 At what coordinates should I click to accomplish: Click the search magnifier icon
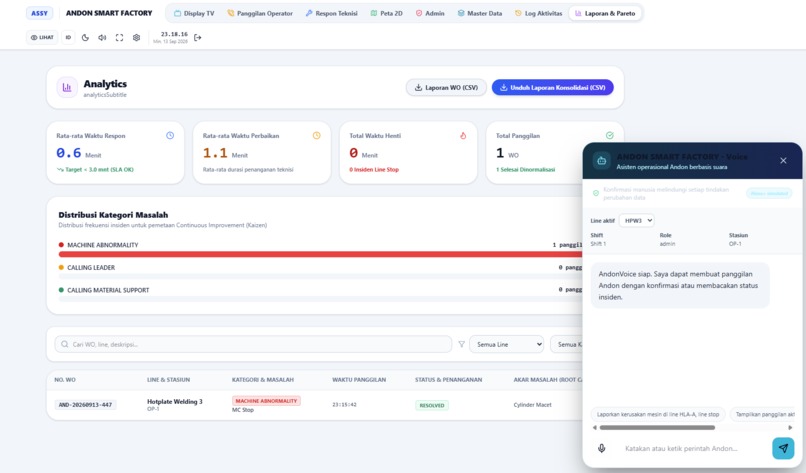(65, 344)
